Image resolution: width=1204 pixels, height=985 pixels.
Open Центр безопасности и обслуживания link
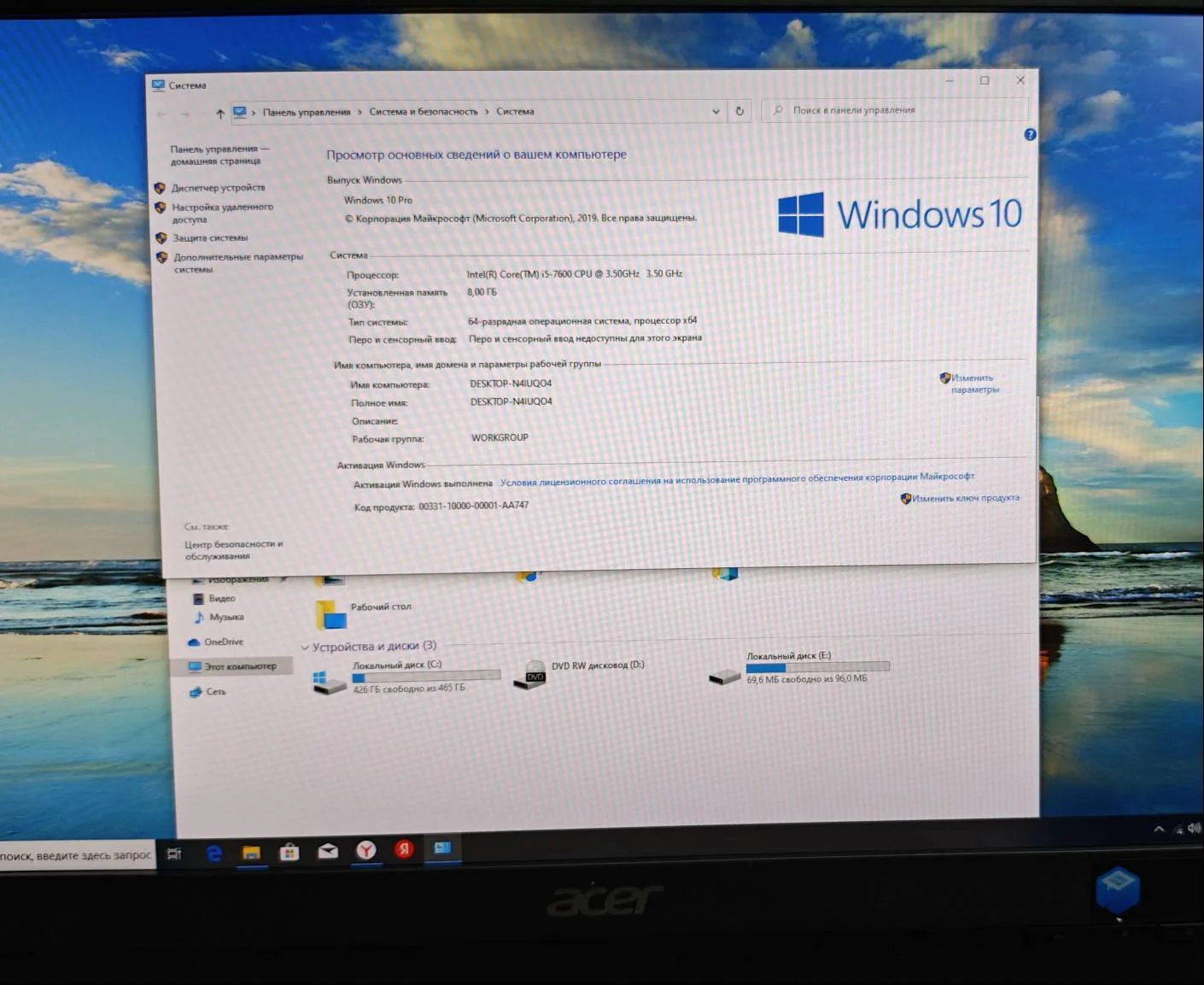pos(234,550)
